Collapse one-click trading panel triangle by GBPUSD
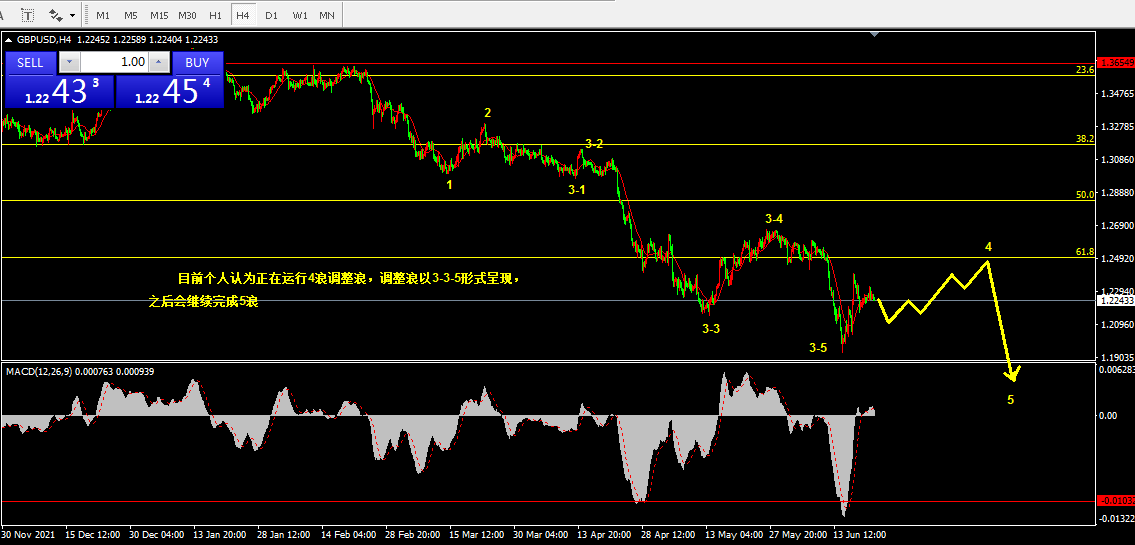1135x545 pixels. (9, 40)
